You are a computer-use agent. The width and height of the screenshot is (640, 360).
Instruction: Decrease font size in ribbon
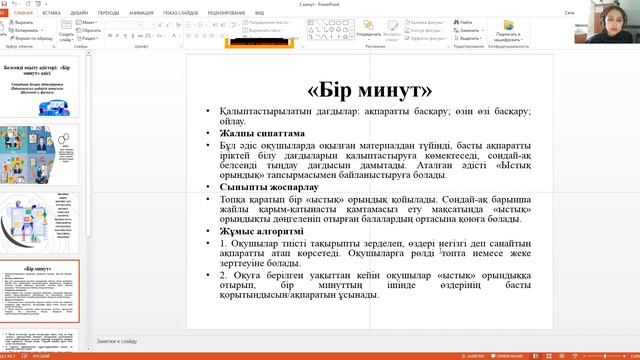click(x=169, y=25)
